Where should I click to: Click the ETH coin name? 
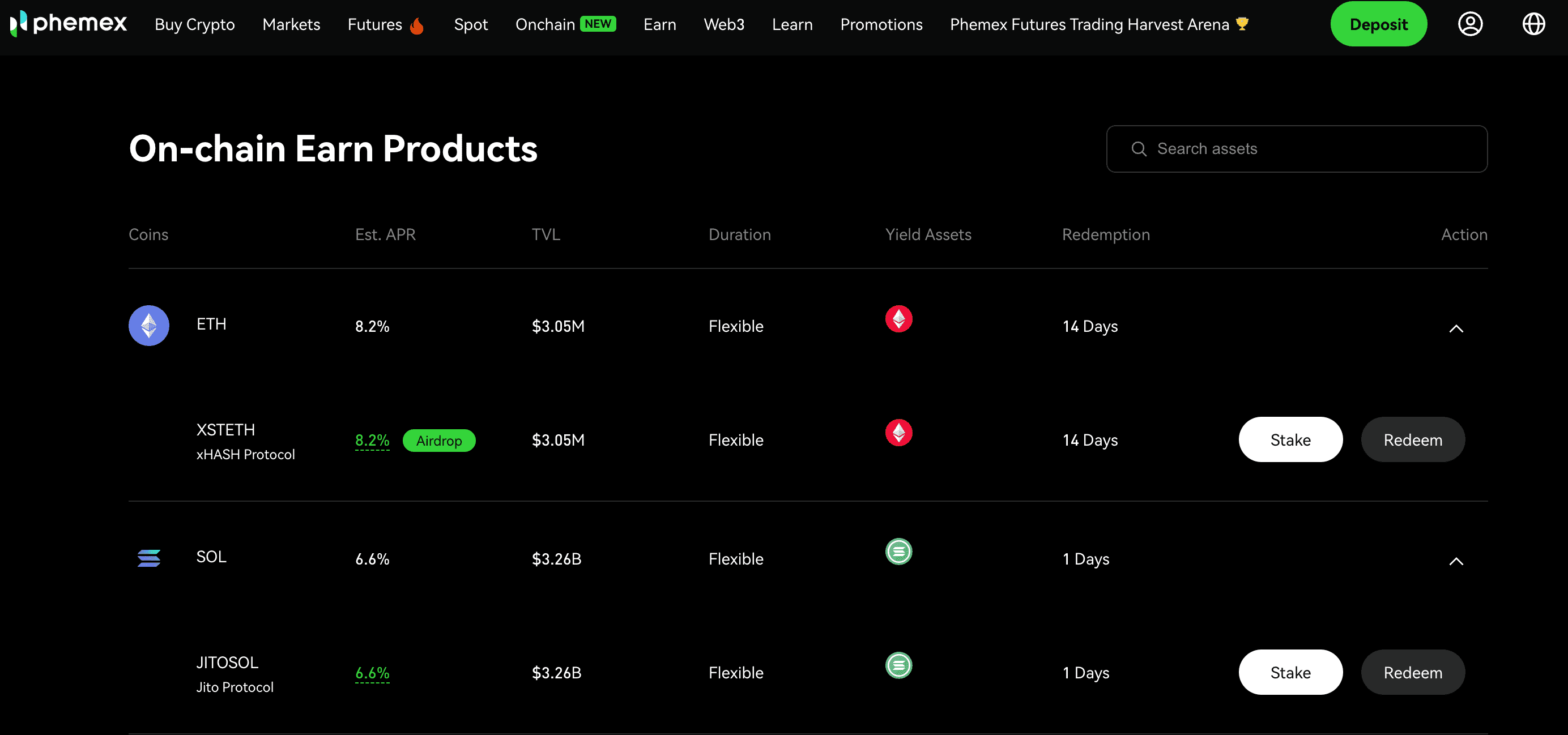[211, 324]
